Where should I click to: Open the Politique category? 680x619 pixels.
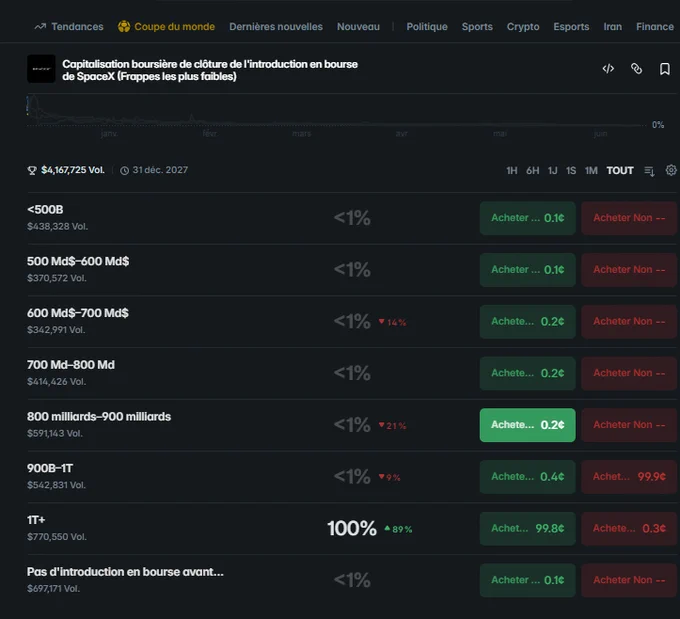pyautogui.click(x=427, y=26)
